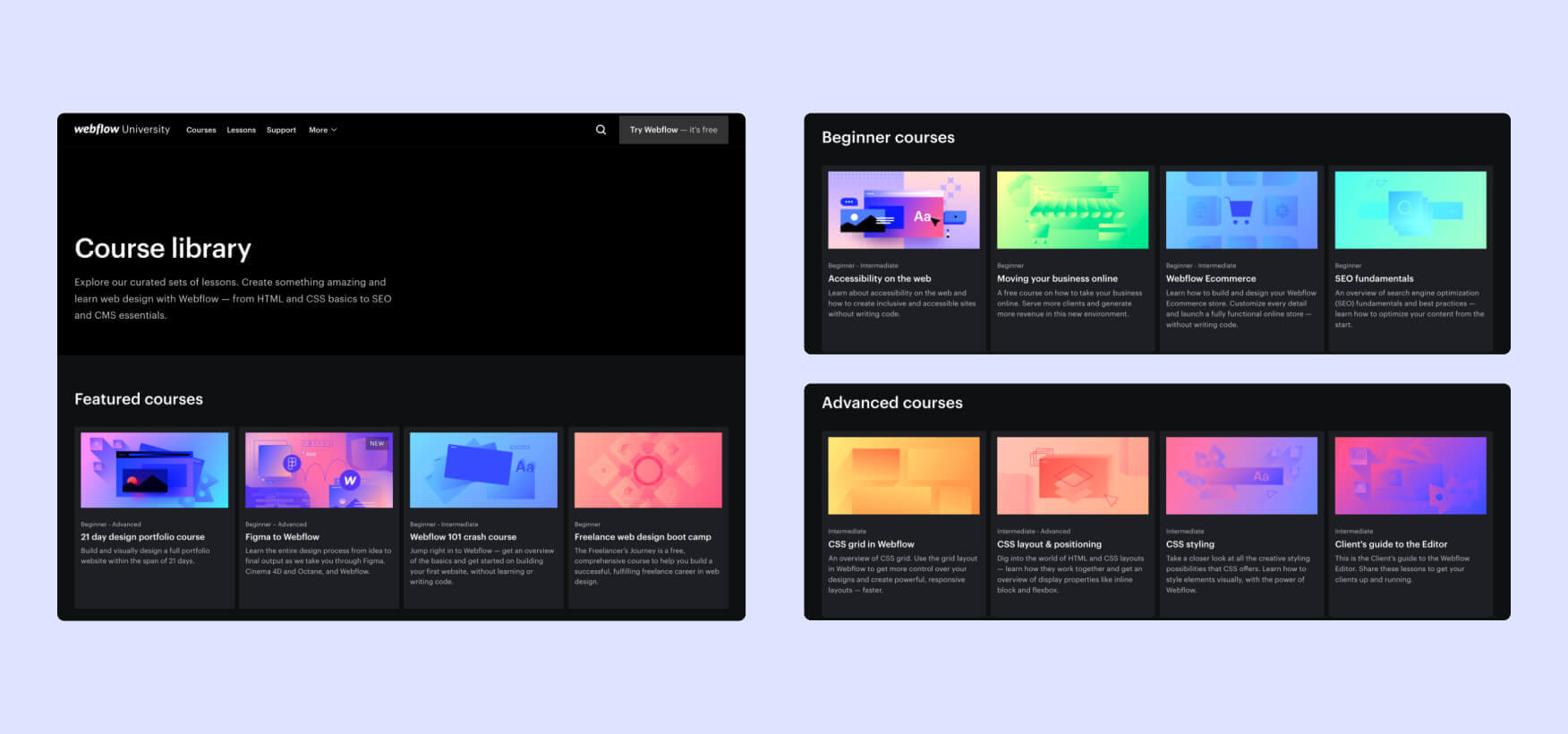Click the Advanced courses heading
The image size is (1568, 734).
coord(892,403)
